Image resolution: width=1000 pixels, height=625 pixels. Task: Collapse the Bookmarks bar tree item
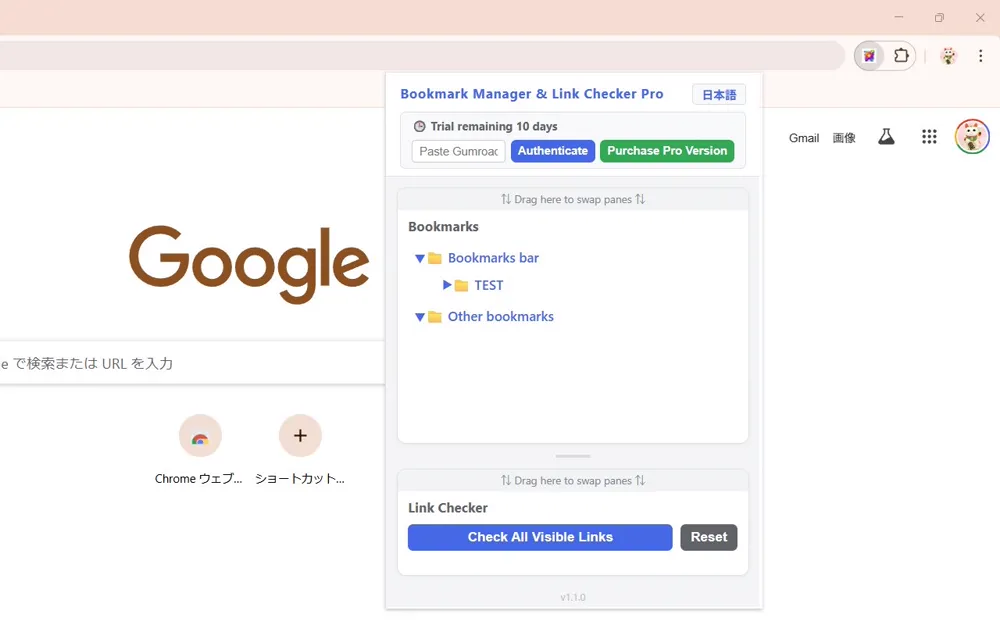[420, 257]
